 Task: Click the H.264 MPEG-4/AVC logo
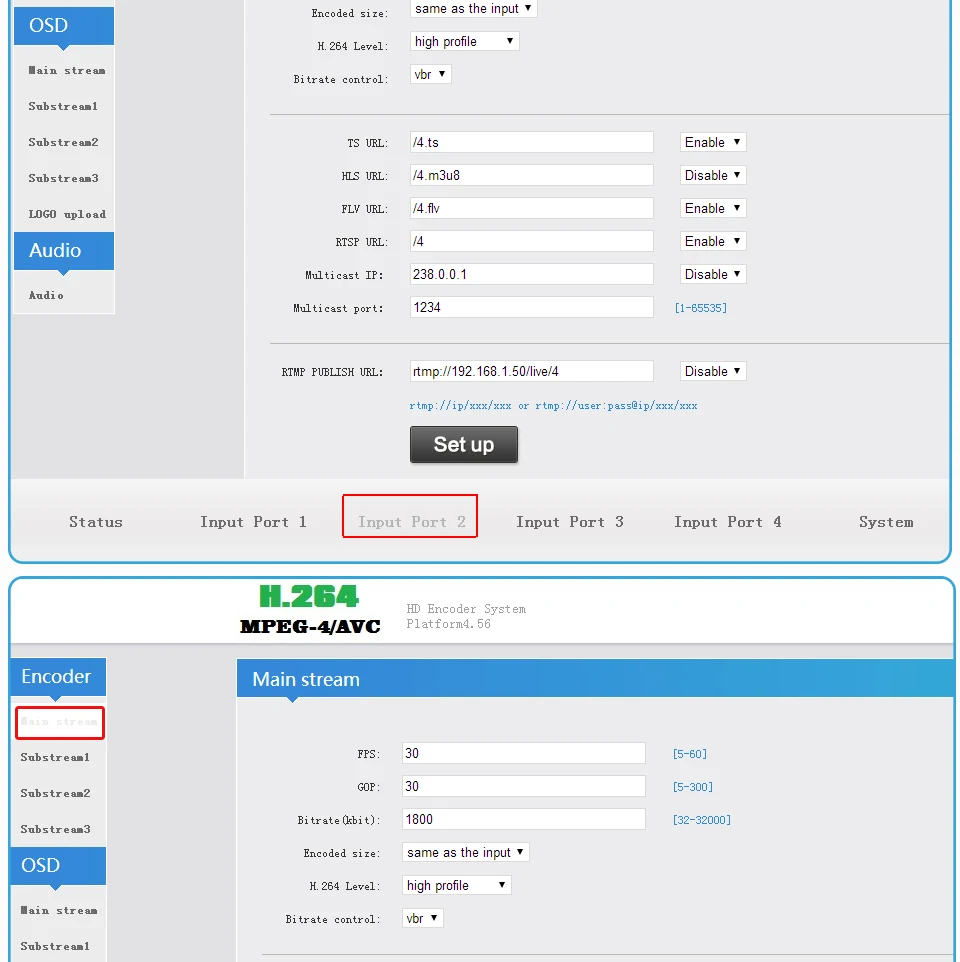coord(310,609)
